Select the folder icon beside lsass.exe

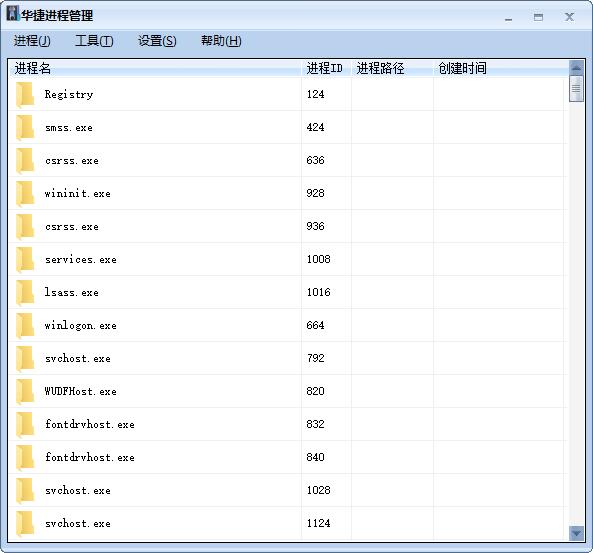tap(25, 292)
